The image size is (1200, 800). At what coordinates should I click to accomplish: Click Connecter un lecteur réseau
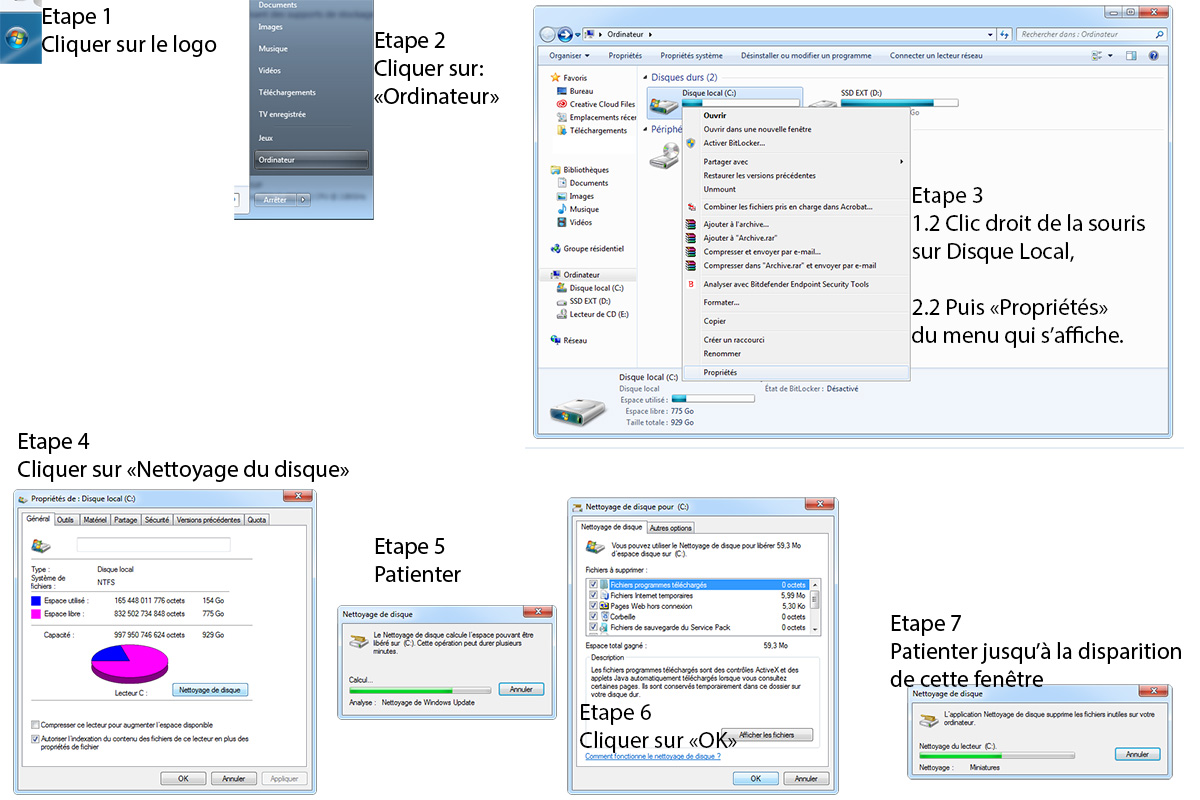click(x=936, y=56)
